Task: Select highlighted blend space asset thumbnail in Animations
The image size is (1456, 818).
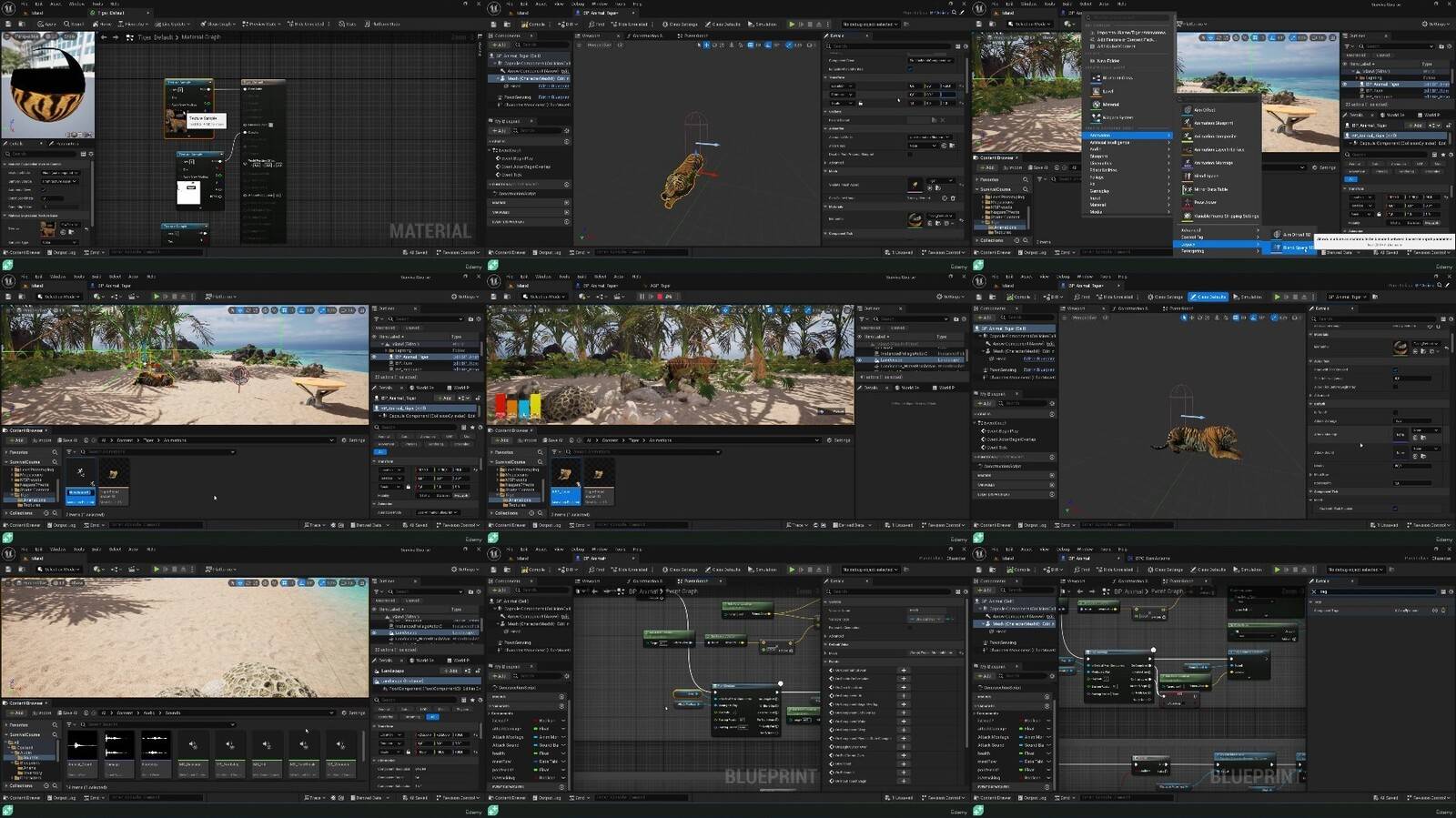Action: pos(81,473)
